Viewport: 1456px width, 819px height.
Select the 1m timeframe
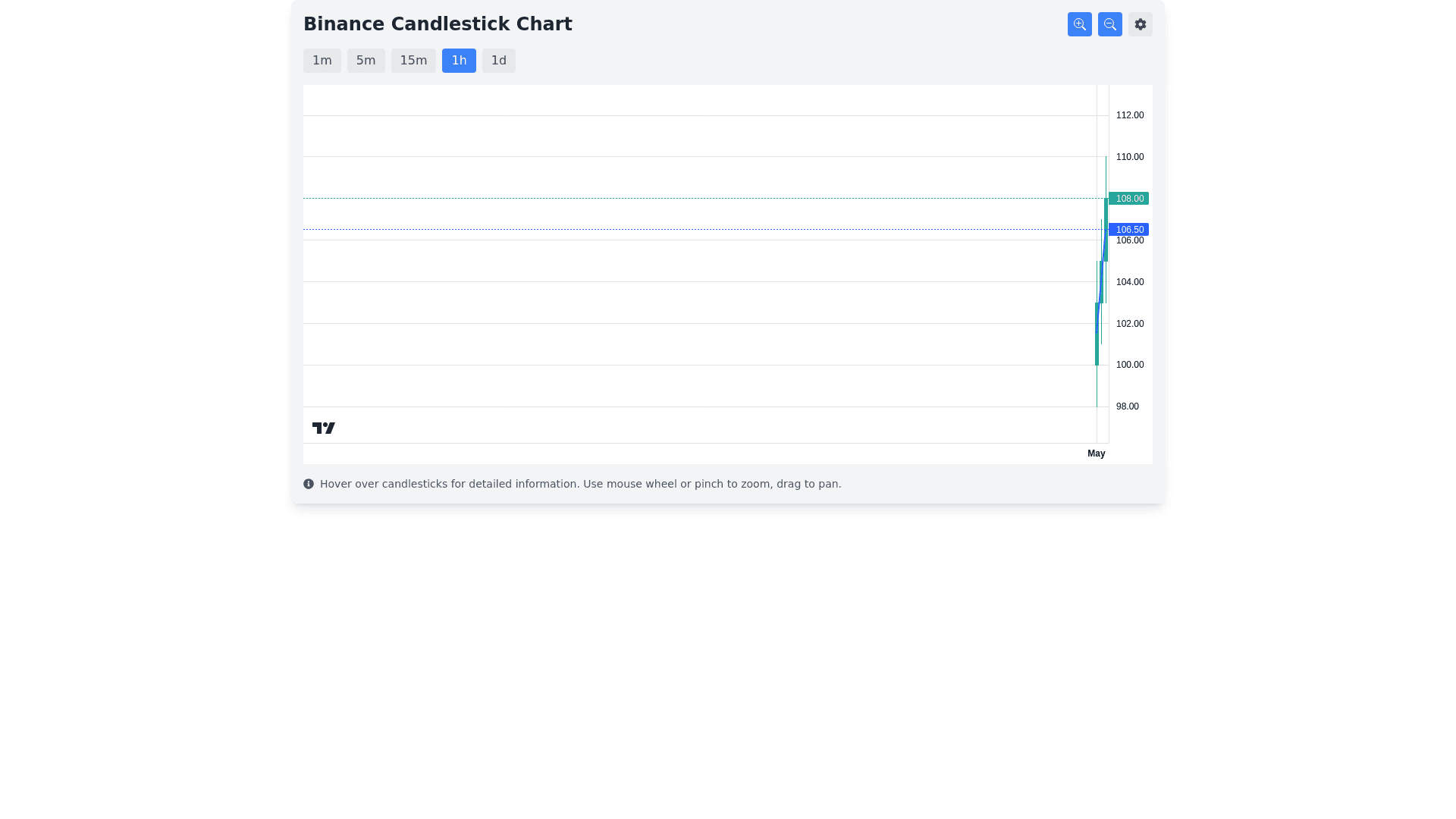pyautogui.click(x=322, y=61)
